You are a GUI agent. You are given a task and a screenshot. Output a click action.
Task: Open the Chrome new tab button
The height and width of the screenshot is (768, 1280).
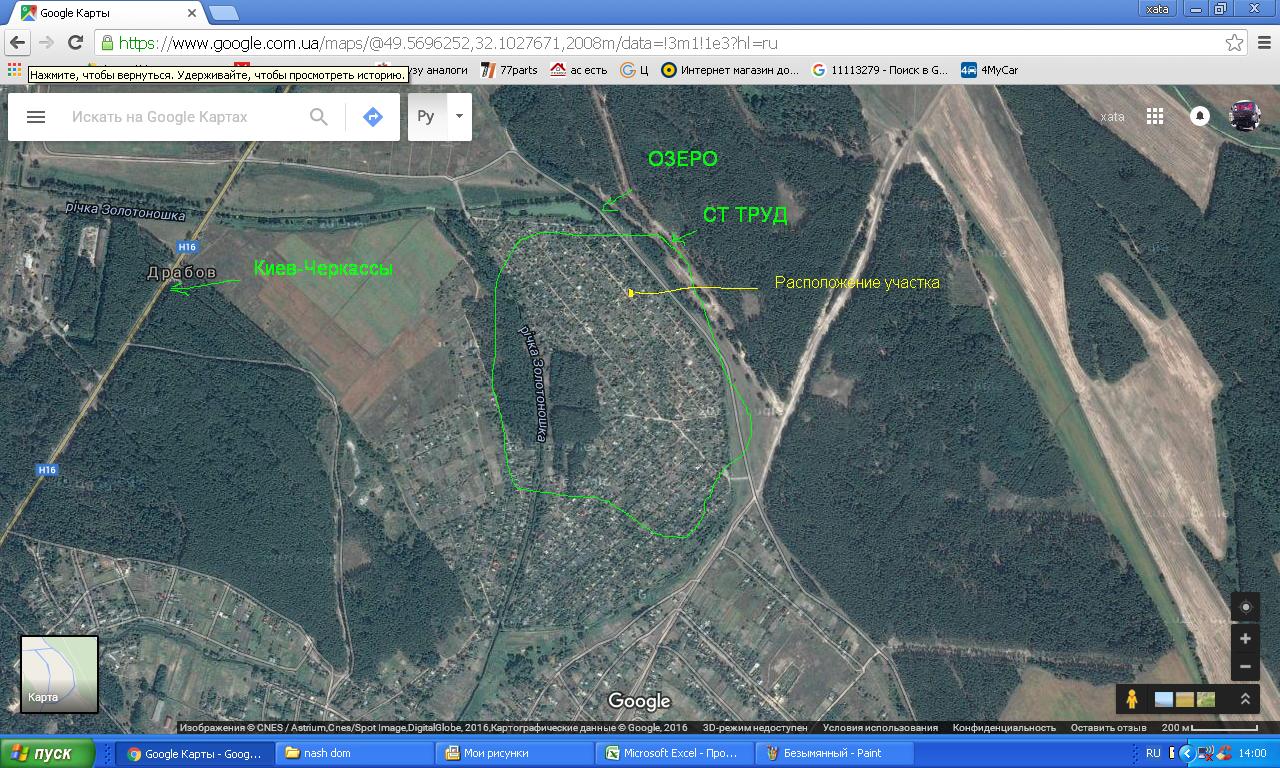click(x=224, y=12)
